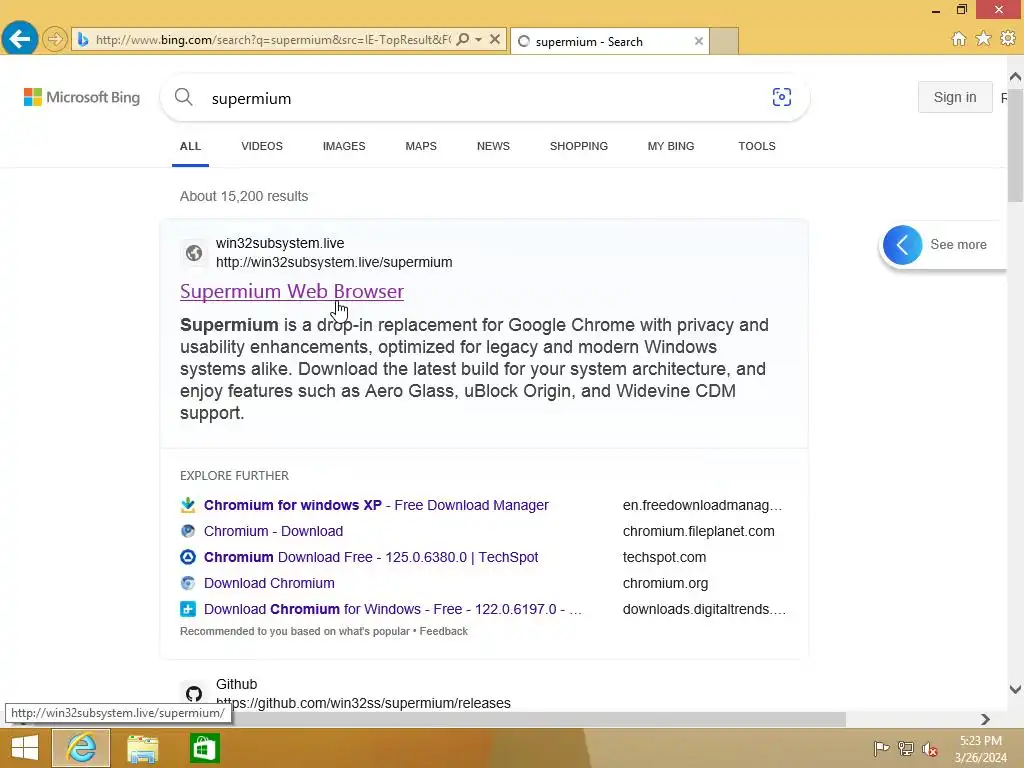Click the digitaltrends favicon icon

(188, 609)
